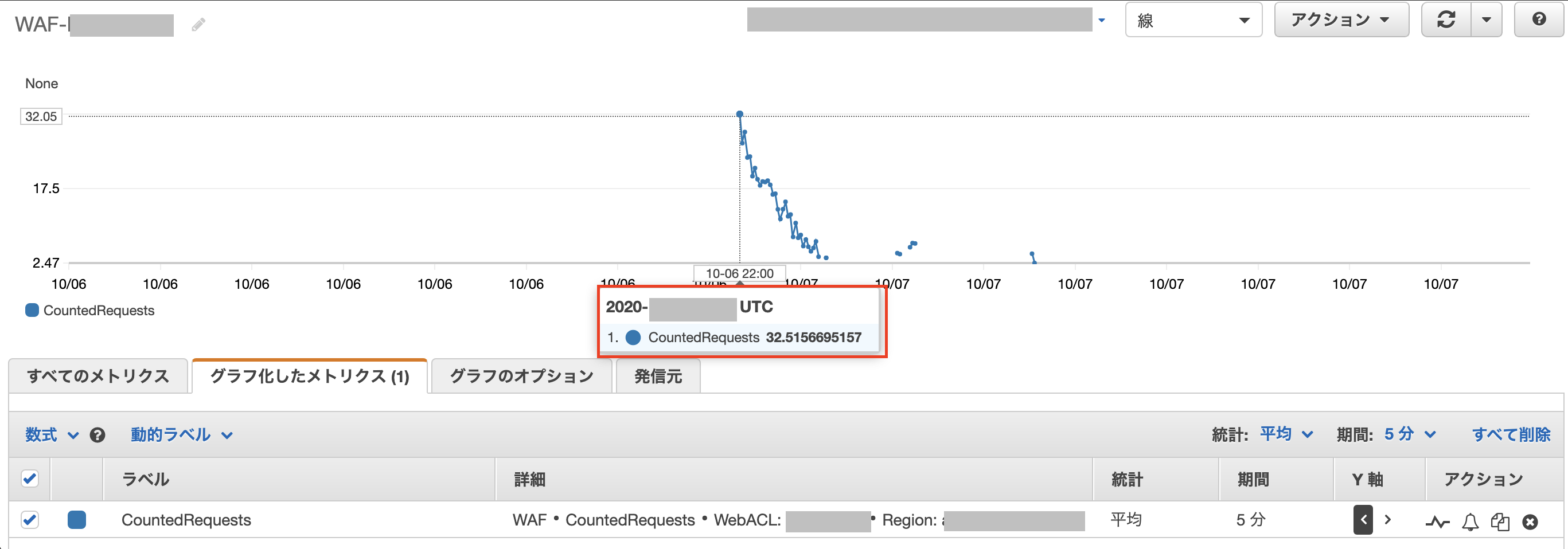Move metric to the left Y axis
The width and height of the screenshot is (1568, 549).
coord(1363,520)
